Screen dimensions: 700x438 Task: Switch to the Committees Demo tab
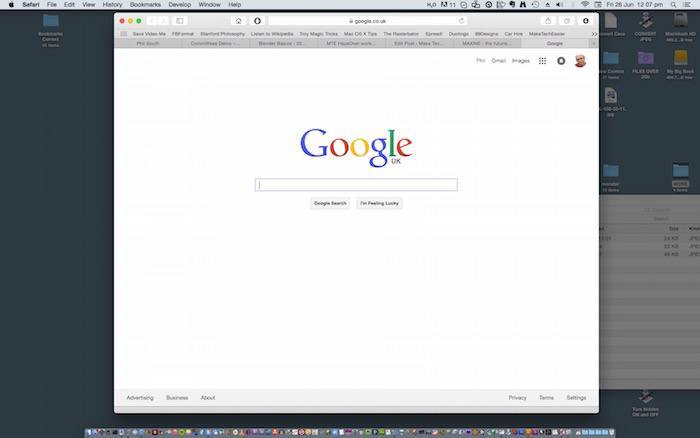215,44
